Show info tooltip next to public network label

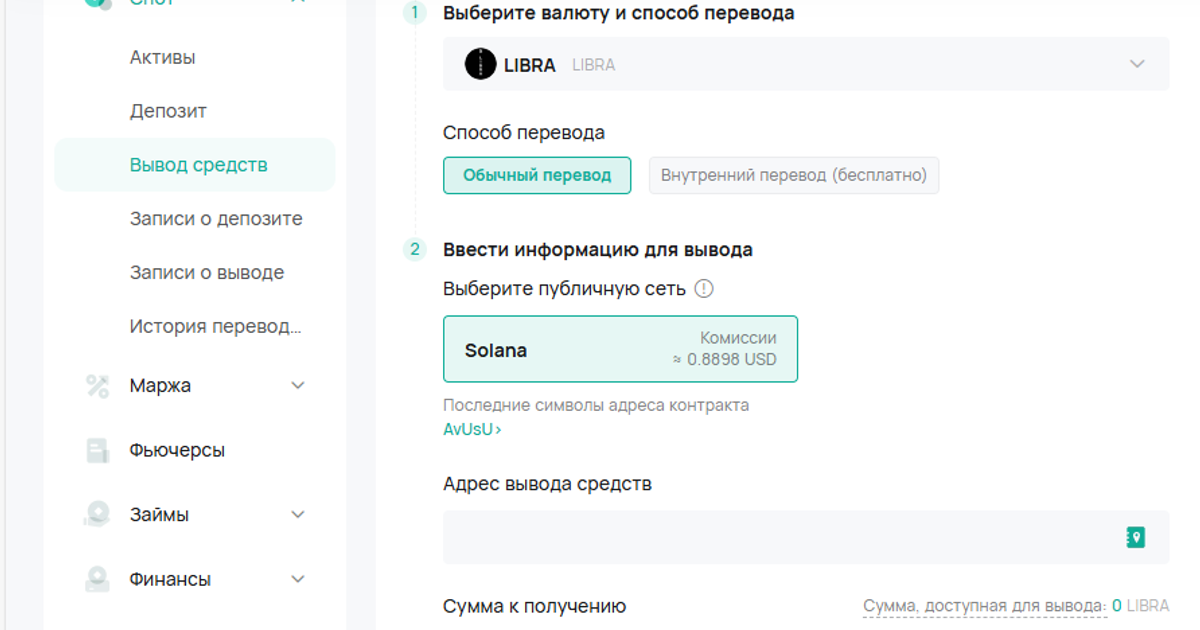coord(704,289)
